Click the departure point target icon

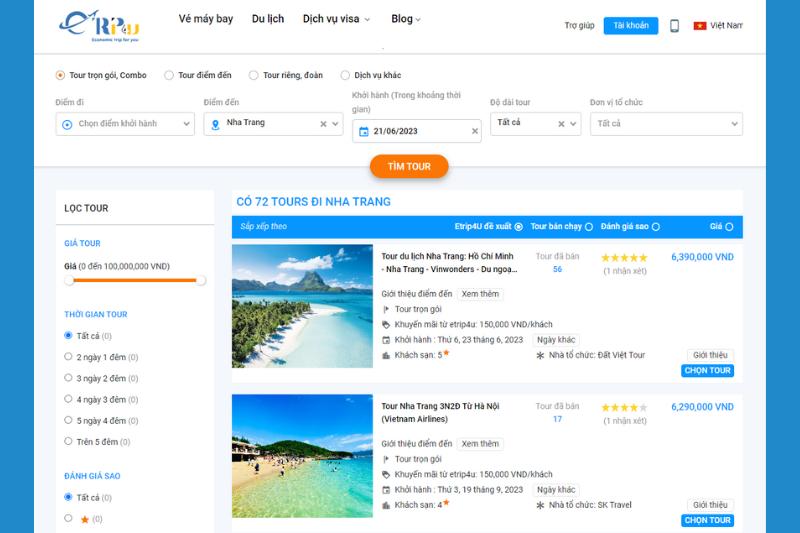point(67,124)
